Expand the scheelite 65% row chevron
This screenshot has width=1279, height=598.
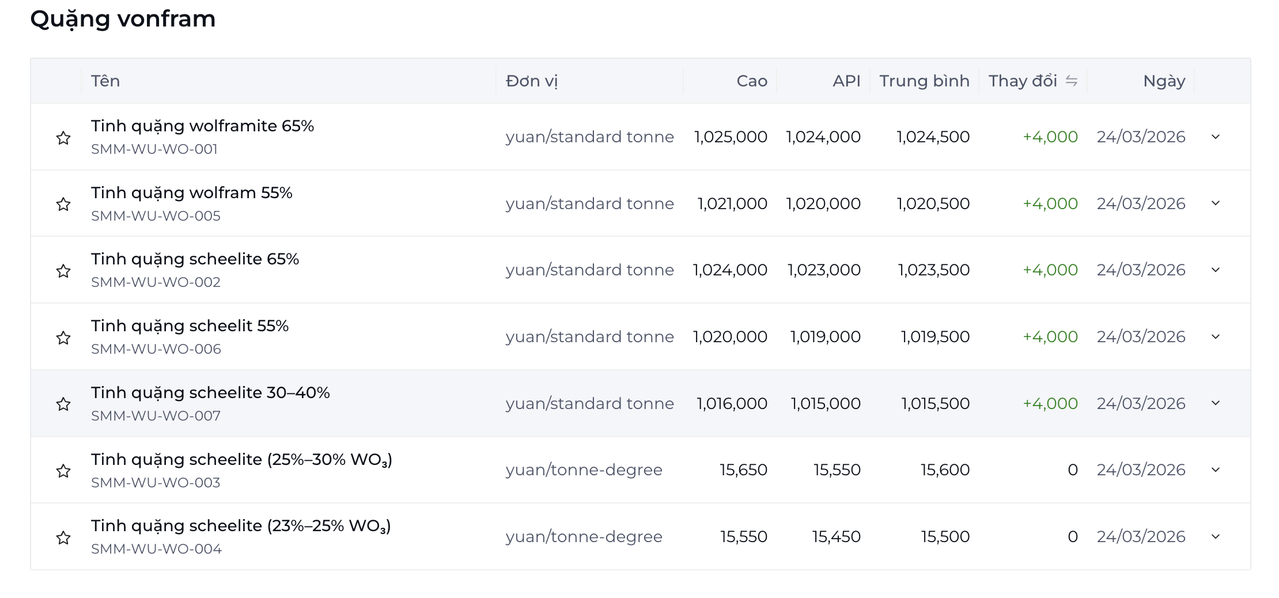point(1215,270)
